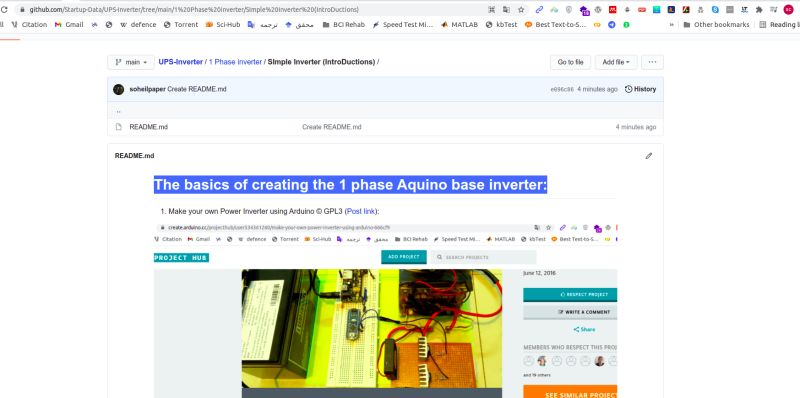Open the MATLAB bookmark
This screenshot has height=398, width=800.
[x=459, y=24]
